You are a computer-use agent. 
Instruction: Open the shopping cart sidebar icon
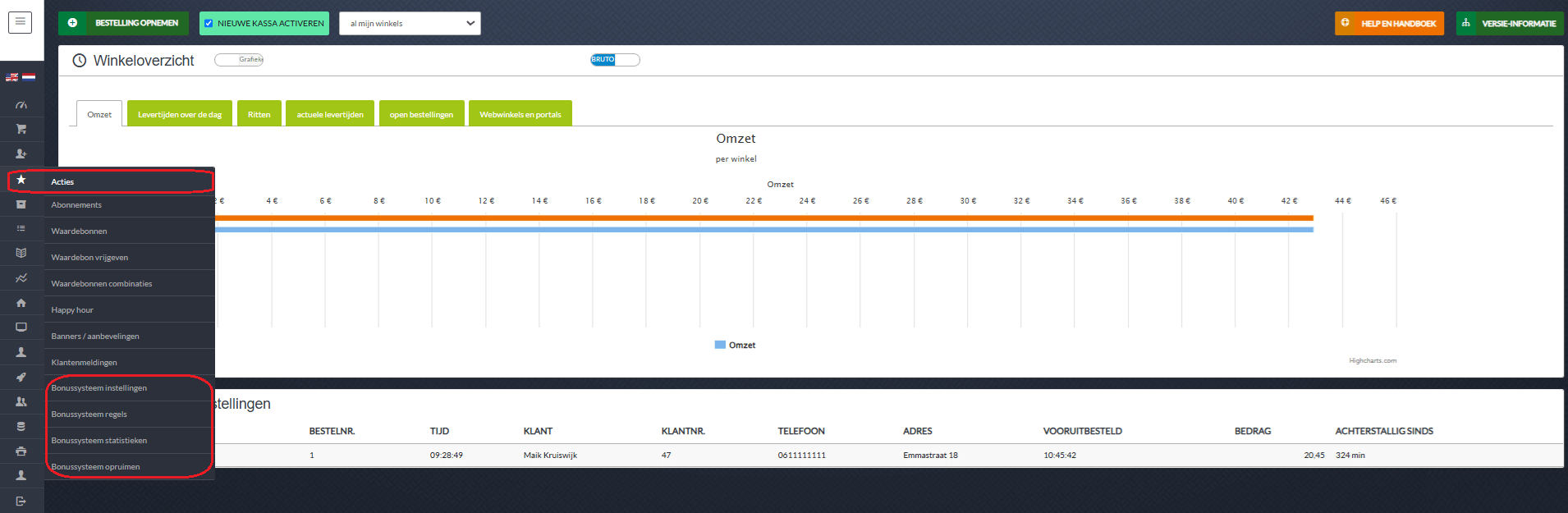click(21, 129)
